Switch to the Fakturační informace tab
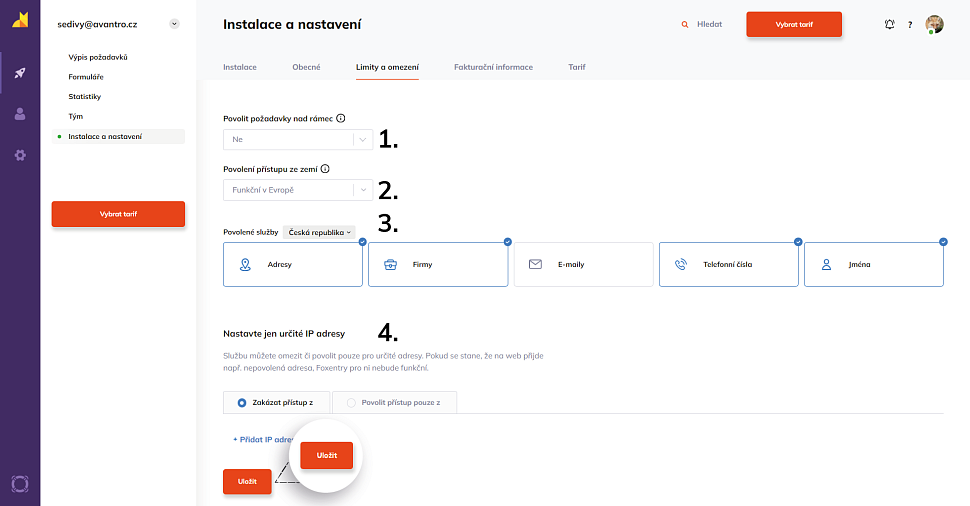This screenshot has height=506, width=970. pos(493,67)
